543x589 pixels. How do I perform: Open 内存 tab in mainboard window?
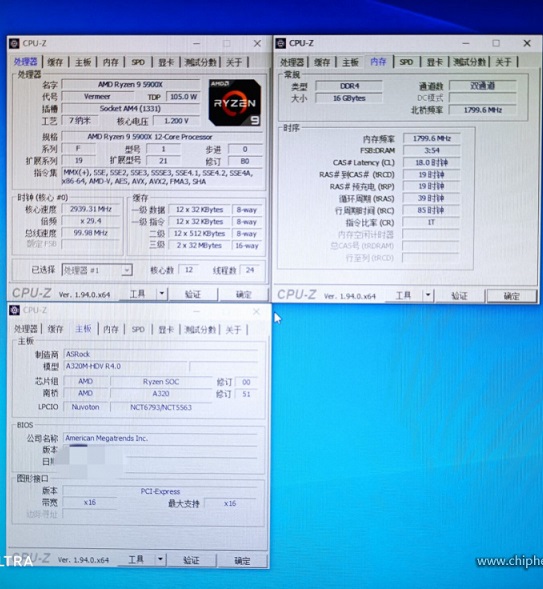pos(110,329)
